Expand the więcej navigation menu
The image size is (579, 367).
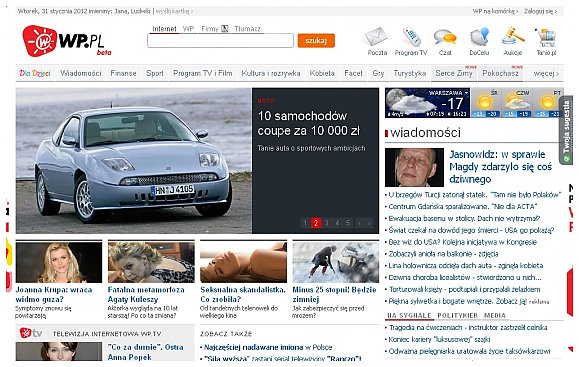[546, 73]
